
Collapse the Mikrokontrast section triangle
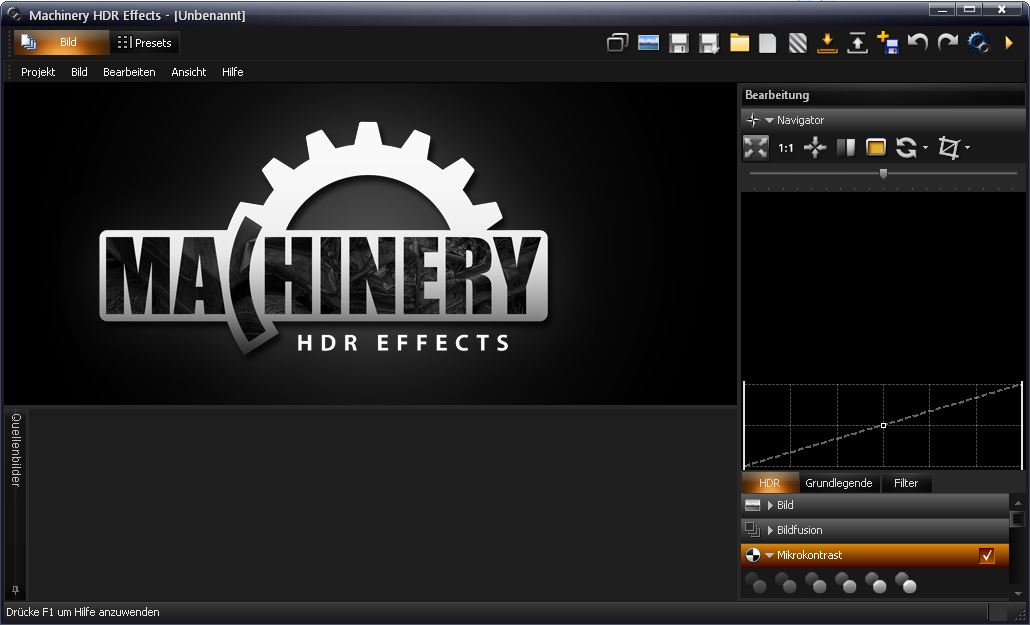(769, 555)
